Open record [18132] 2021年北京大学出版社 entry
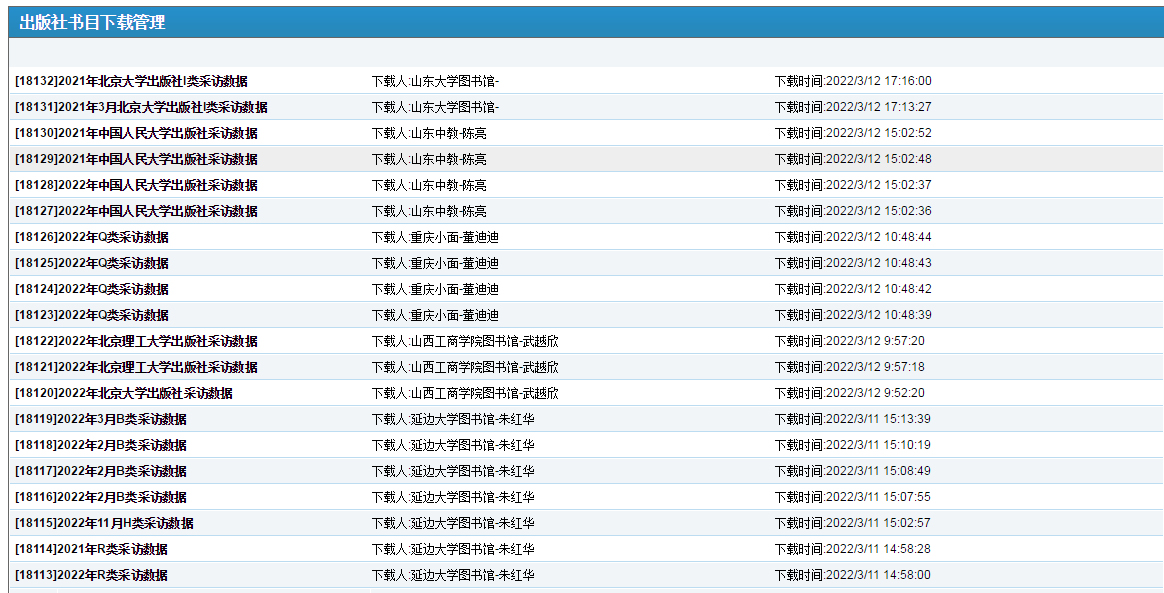Screen dimensions: 1164x593 tap(131, 81)
